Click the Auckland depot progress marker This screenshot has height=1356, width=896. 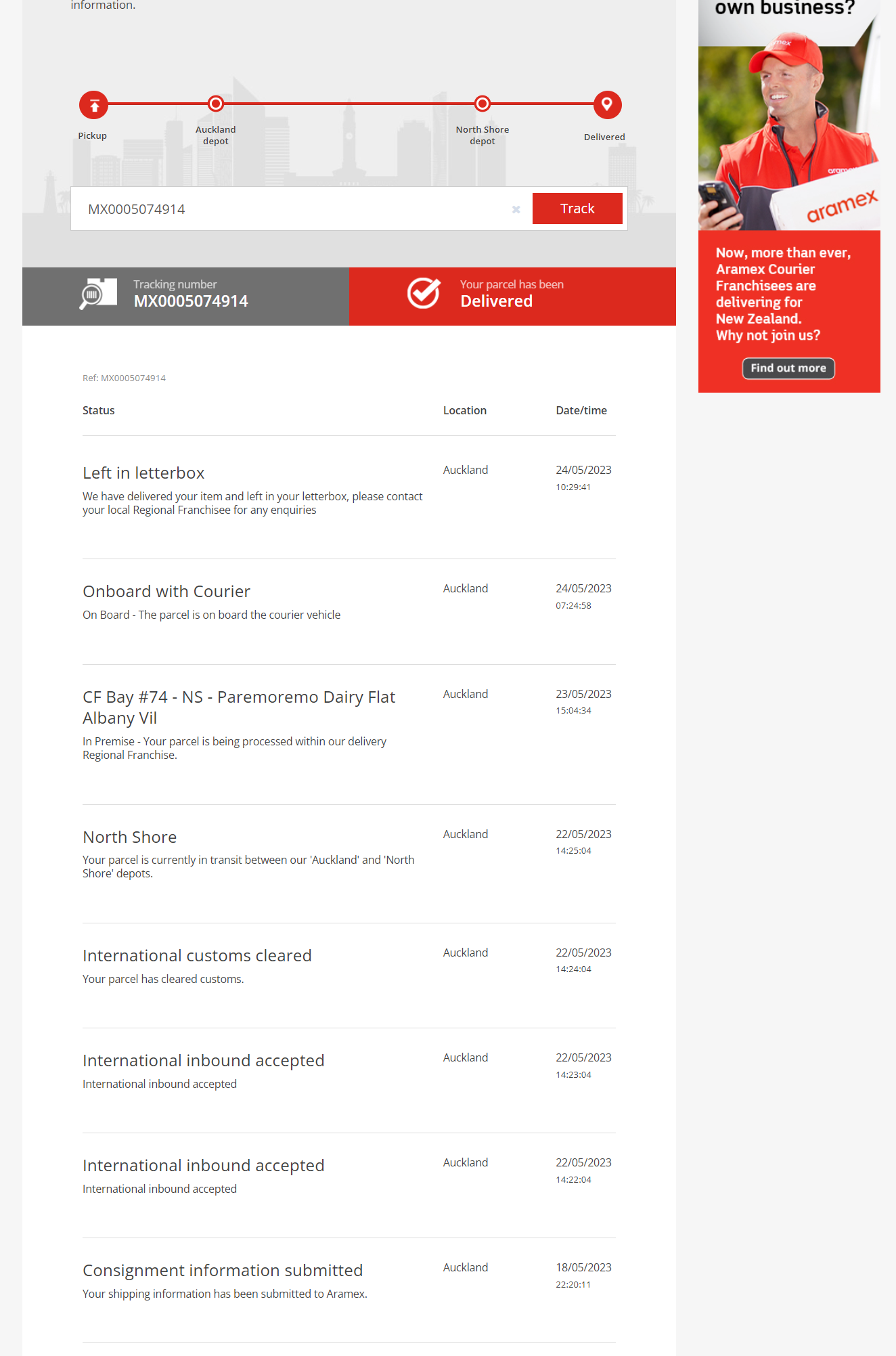coord(216,104)
